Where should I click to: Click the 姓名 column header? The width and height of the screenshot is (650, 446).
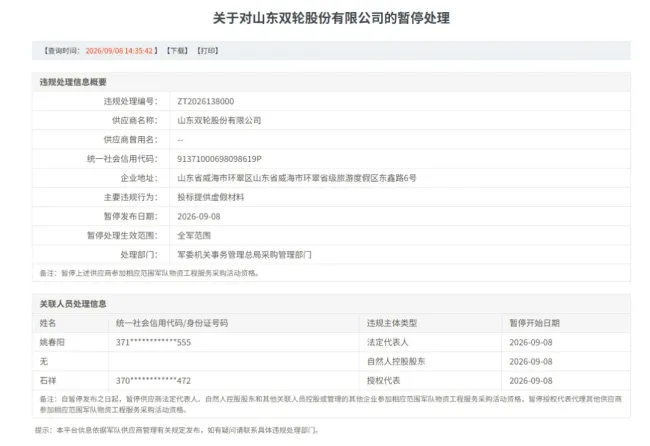coord(48,323)
